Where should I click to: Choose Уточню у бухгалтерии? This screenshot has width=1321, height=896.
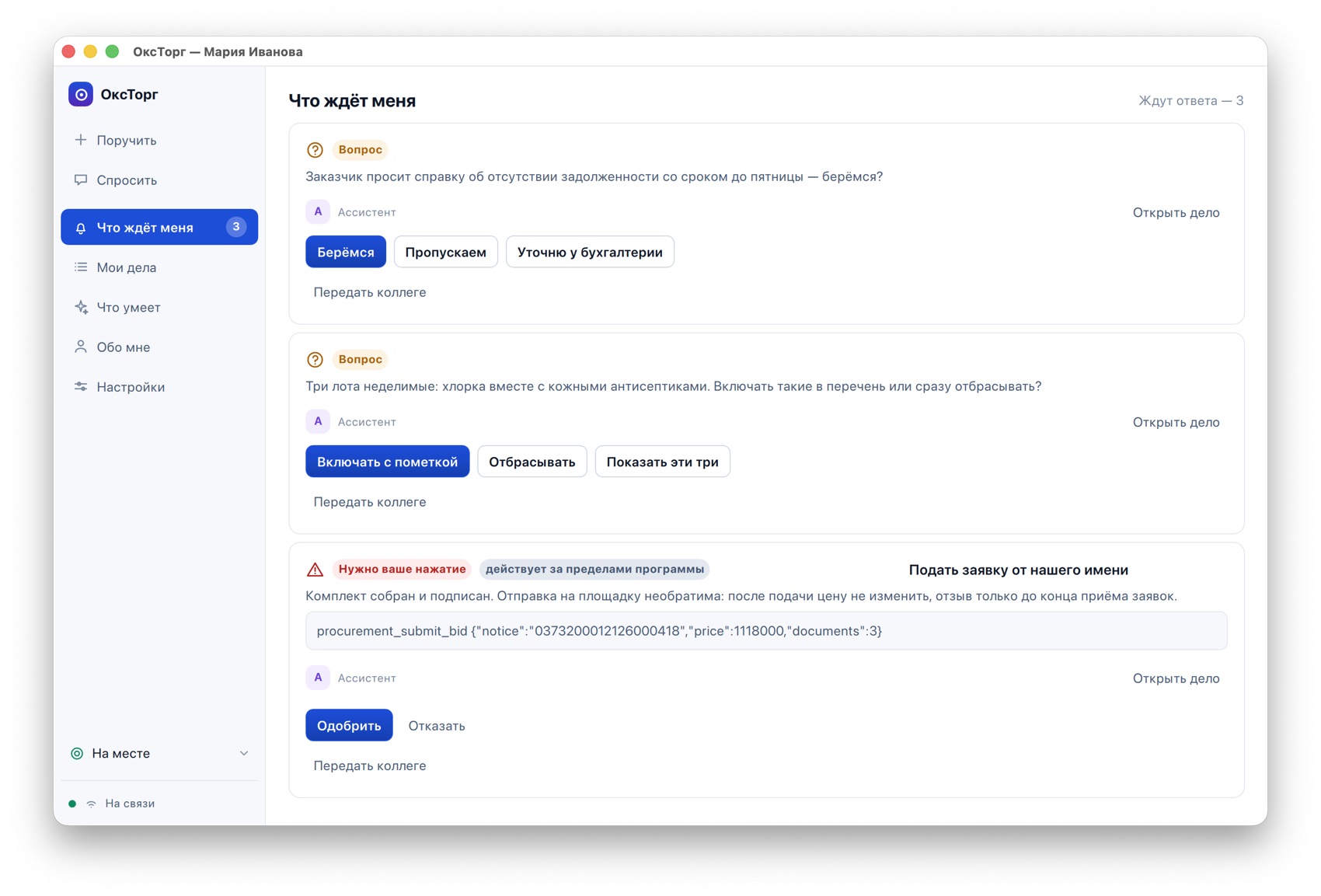coord(590,252)
